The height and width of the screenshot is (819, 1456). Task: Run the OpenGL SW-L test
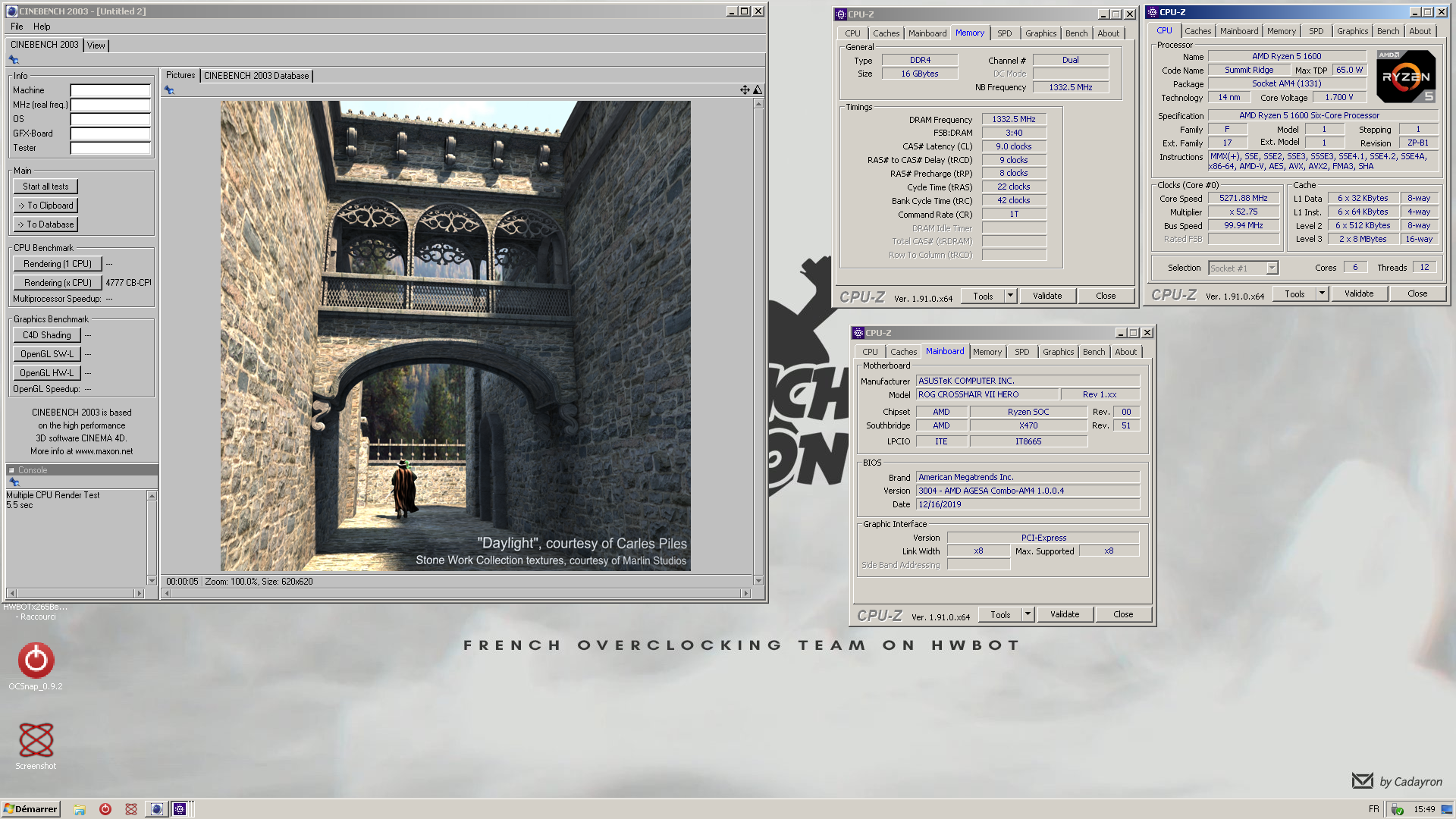[x=47, y=354]
